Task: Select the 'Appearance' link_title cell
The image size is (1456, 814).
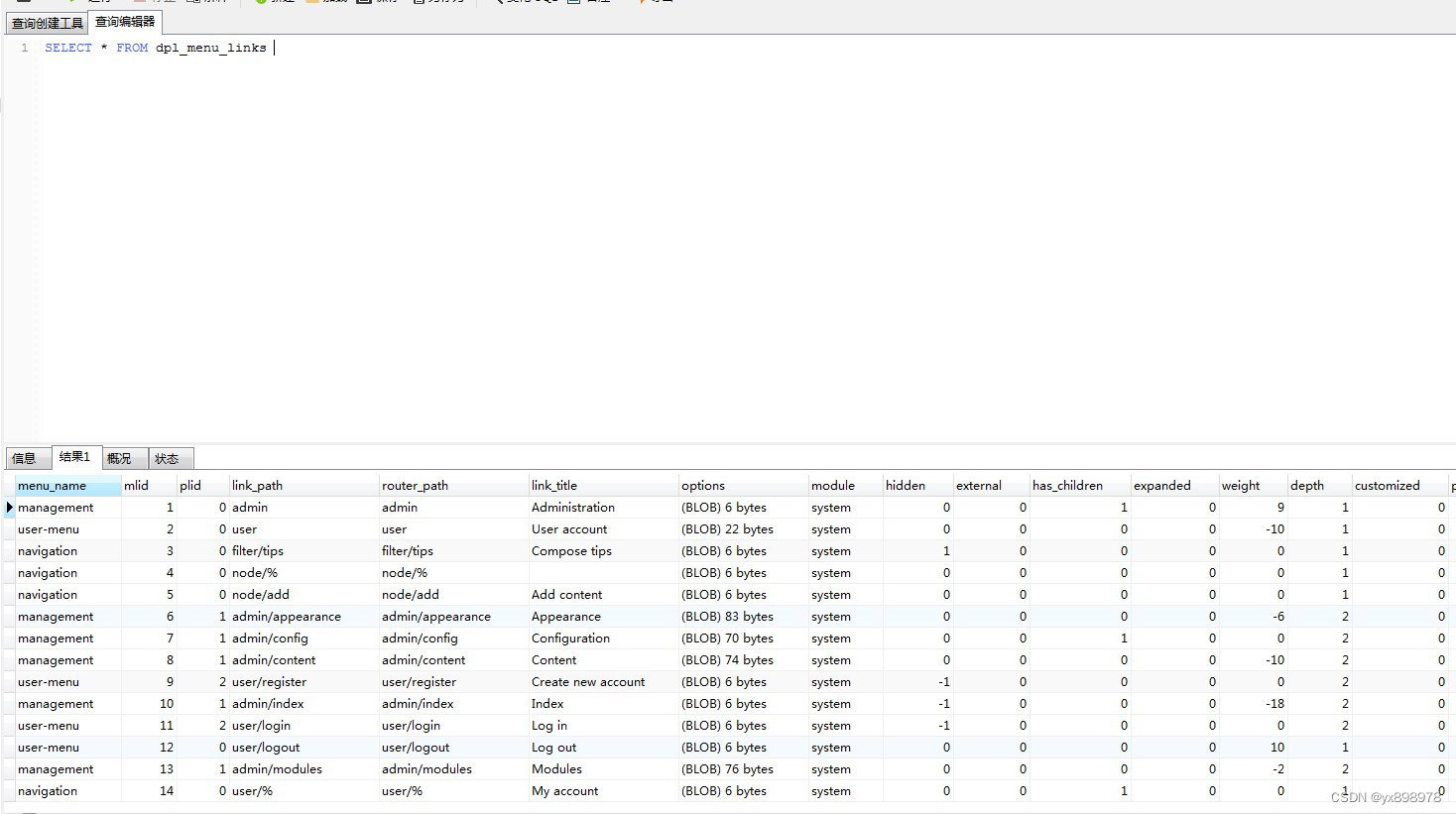Action: coord(604,616)
